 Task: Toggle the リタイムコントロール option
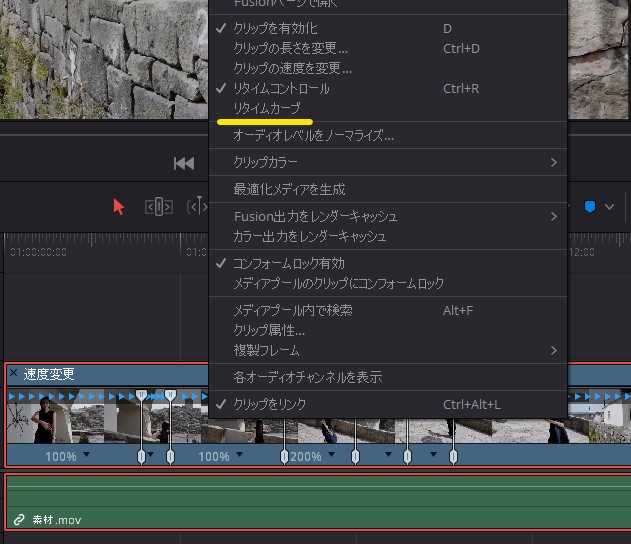click(388, 89)
